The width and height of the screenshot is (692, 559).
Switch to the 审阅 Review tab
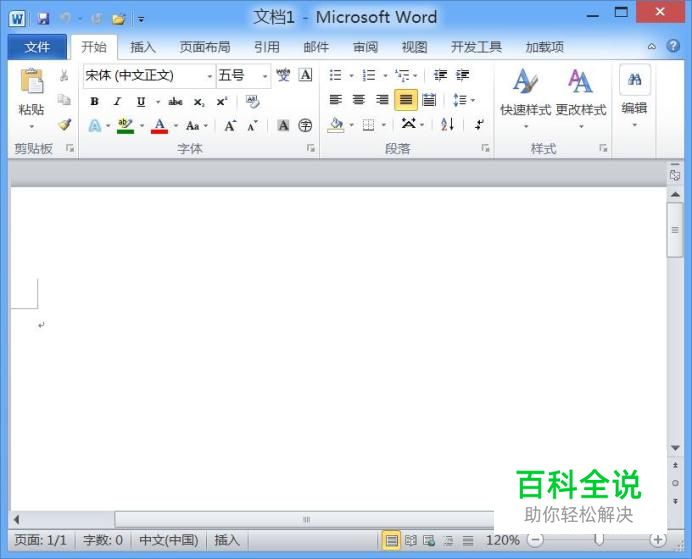click(365, 47)
